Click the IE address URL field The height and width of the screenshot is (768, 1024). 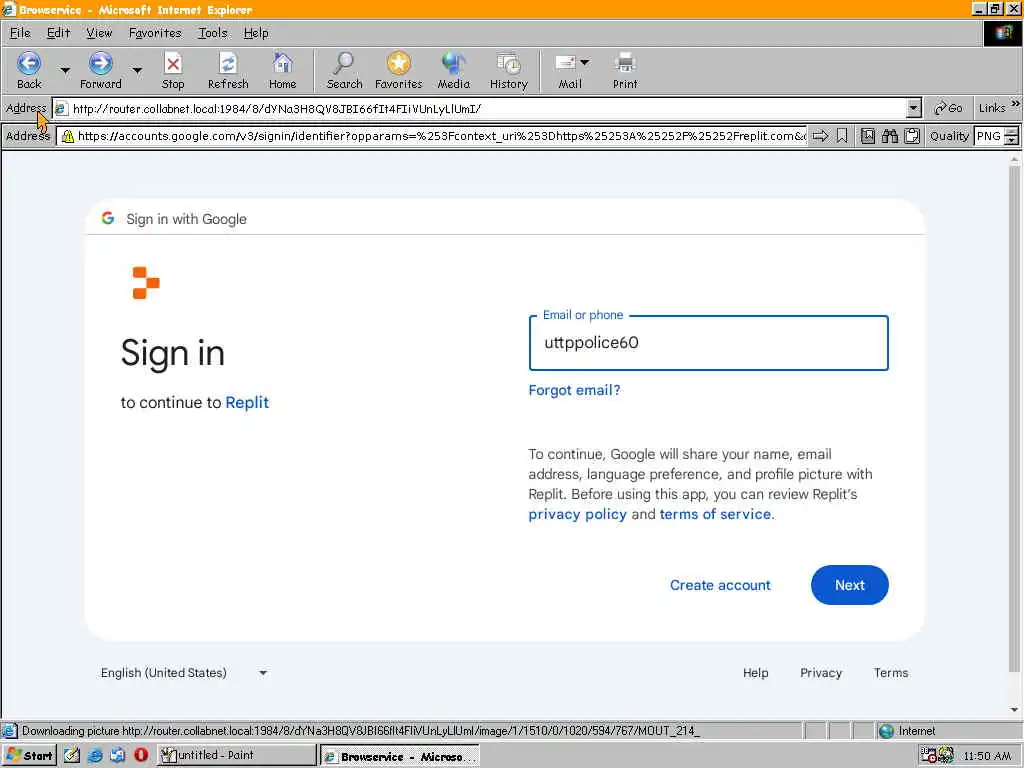(x=487, y=108)
